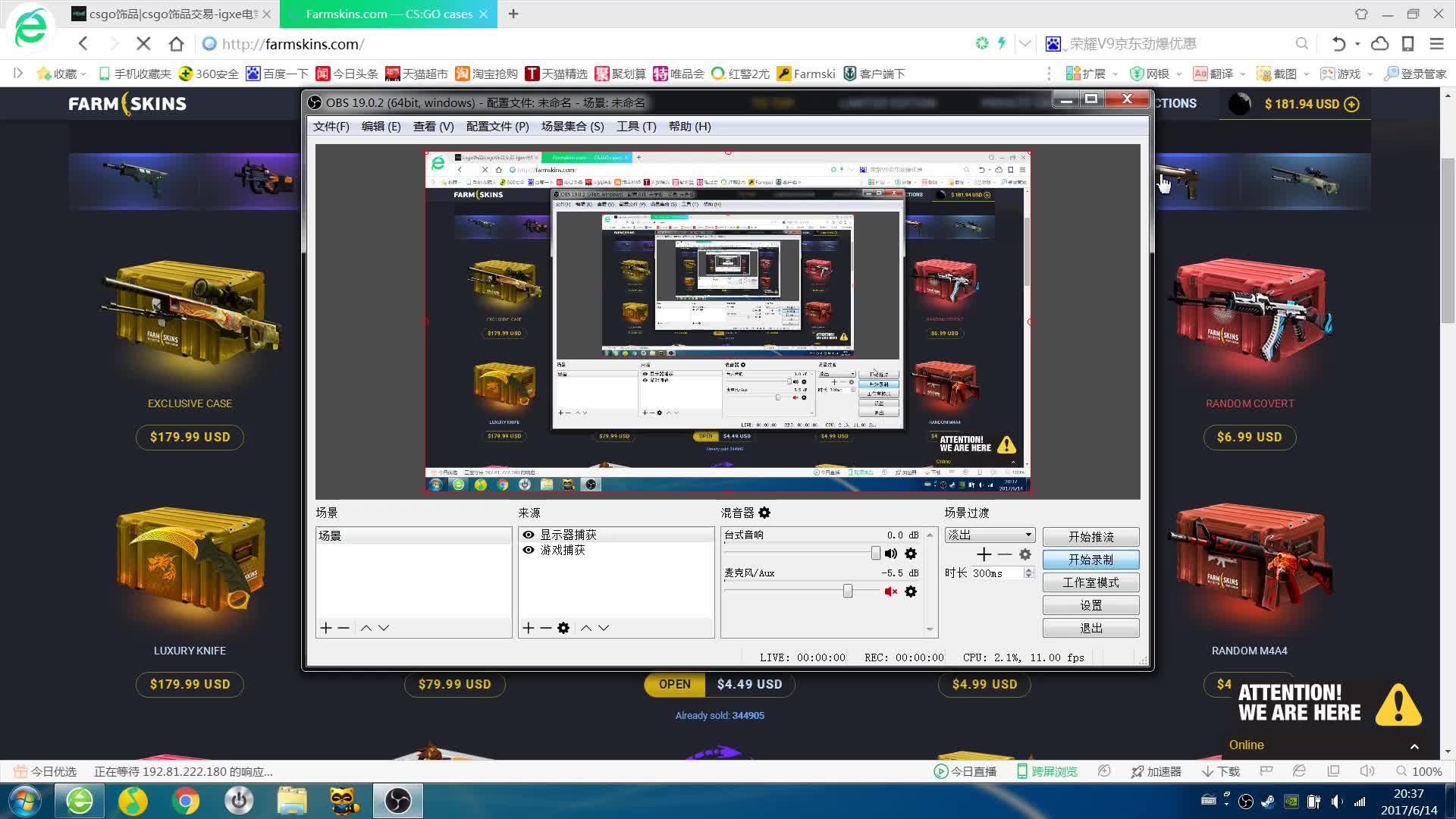Adjust the 台式音响 volume slider handle

pyautogui.click(x=876, y=553)
